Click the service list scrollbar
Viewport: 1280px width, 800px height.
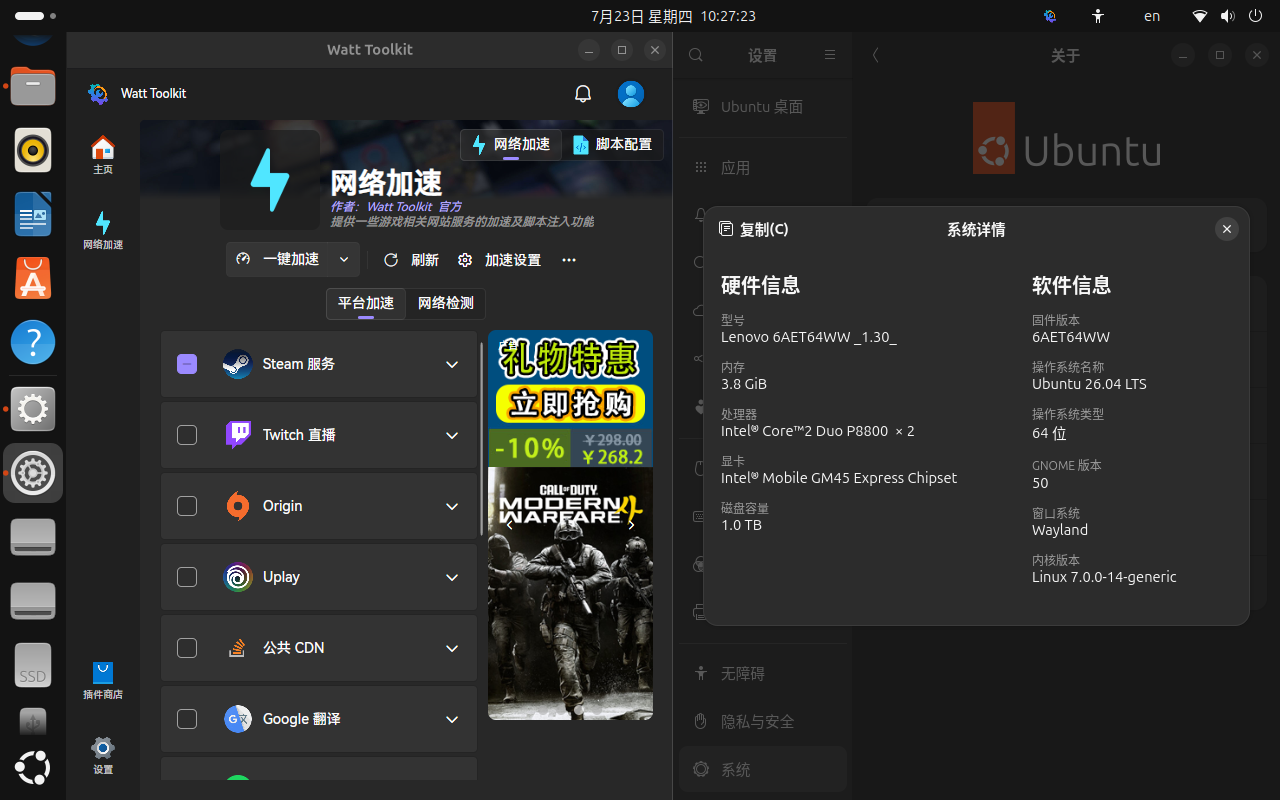click(x=483, y=440)
